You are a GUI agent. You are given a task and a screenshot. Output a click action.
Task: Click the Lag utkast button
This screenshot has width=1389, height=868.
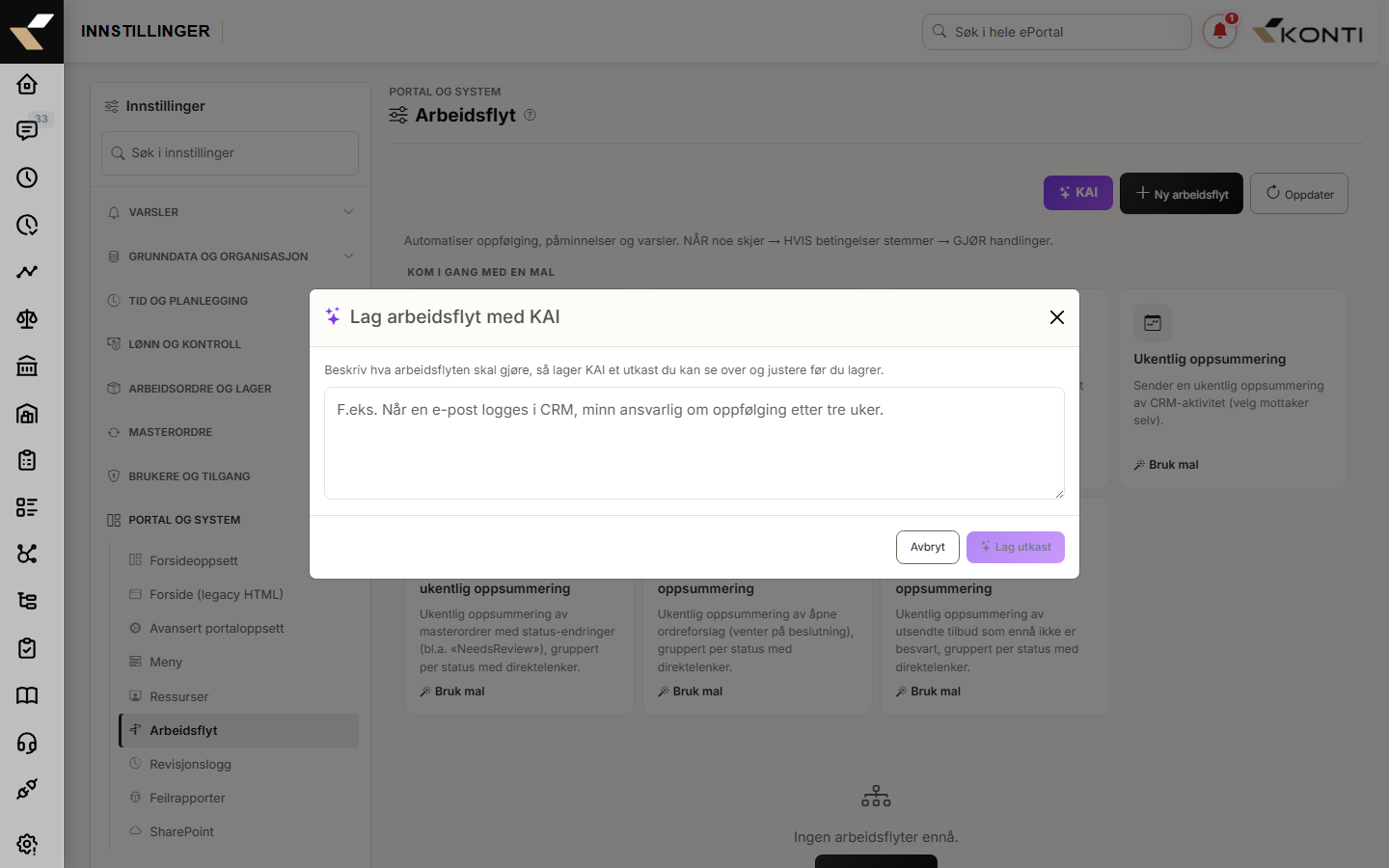(1016, 547)
